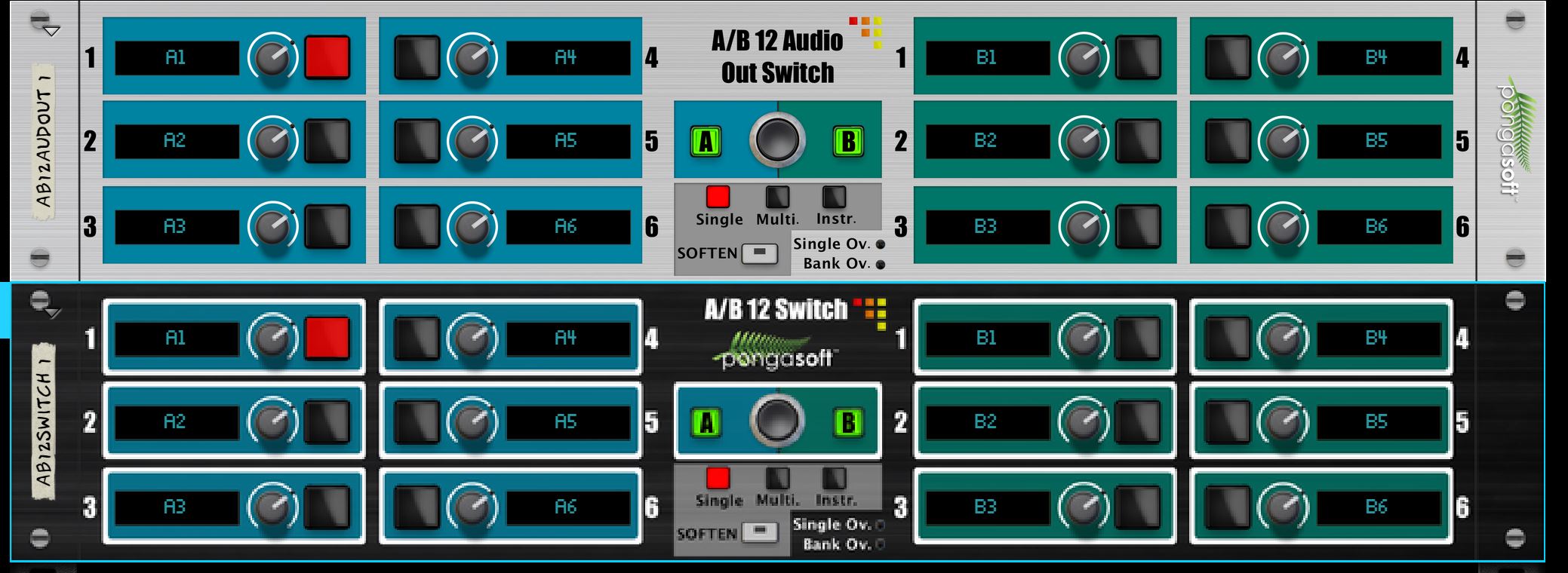Toggle B6 square button on Audio Out Switch
Viewport: 1568px width, 573px height.
point(1228,226)
